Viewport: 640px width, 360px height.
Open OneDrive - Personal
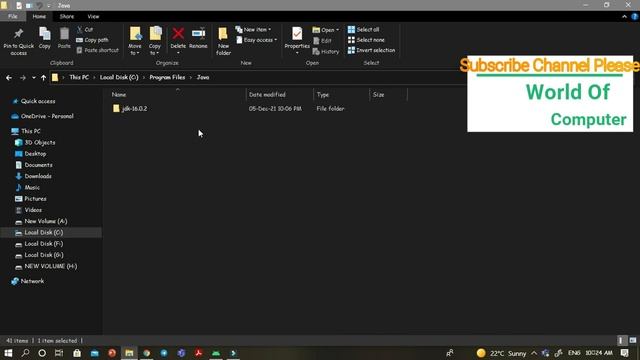pos(42,116)
